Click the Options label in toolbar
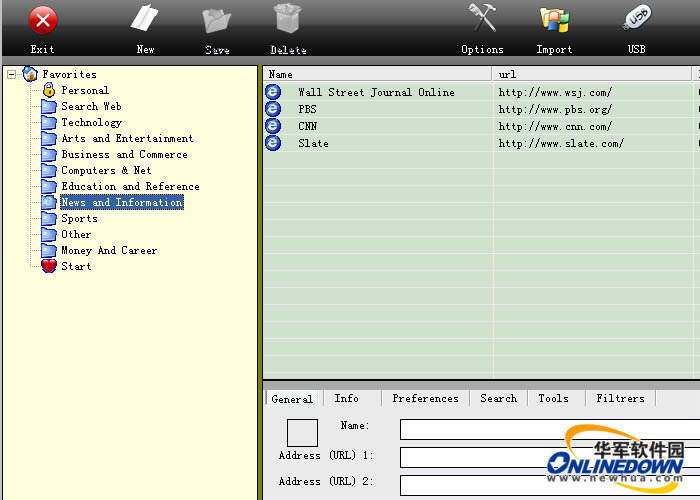This screenshot has height=500, width=700. point(482,49)
